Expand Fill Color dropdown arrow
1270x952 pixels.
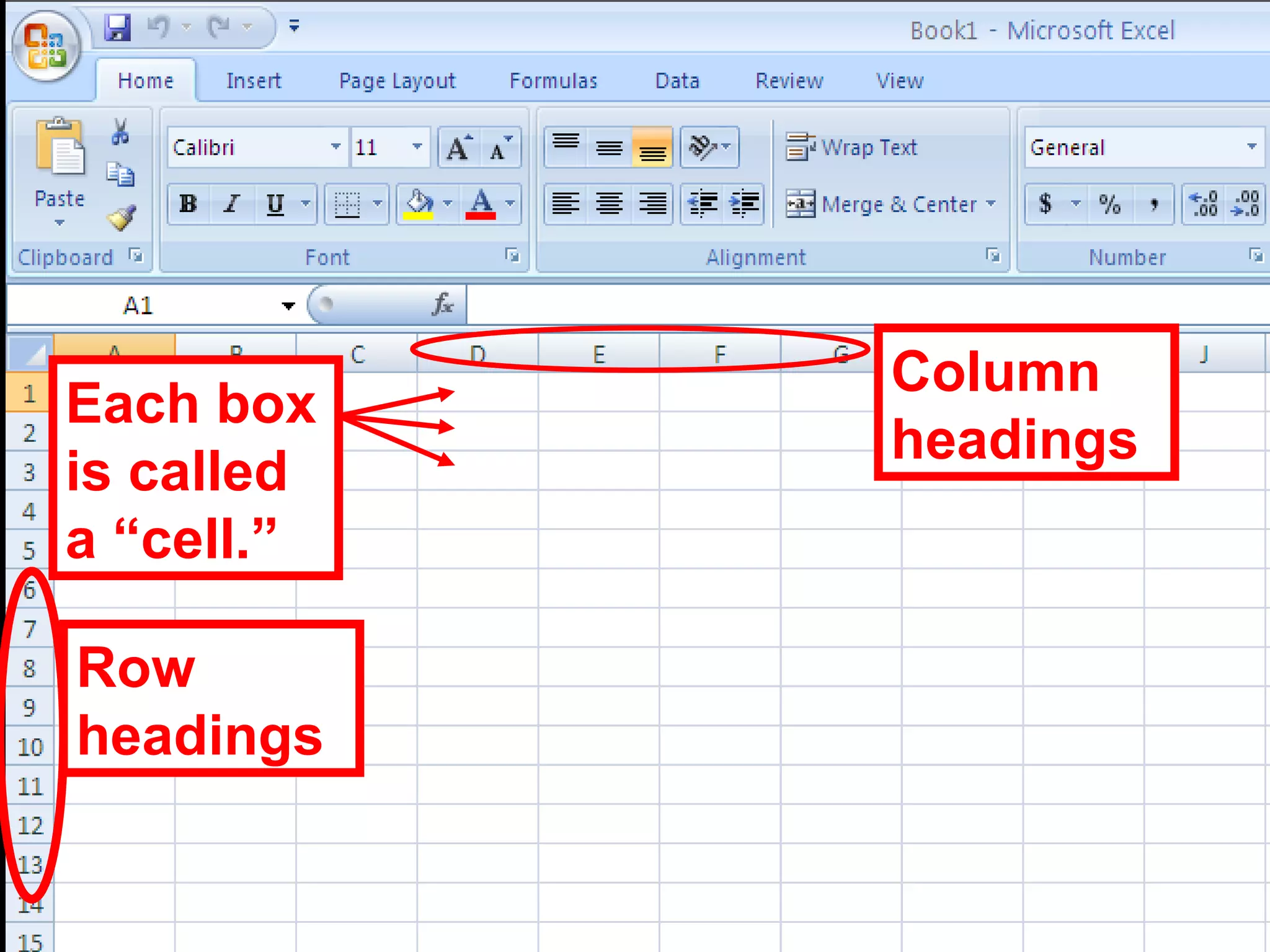(x=448, y=203)
